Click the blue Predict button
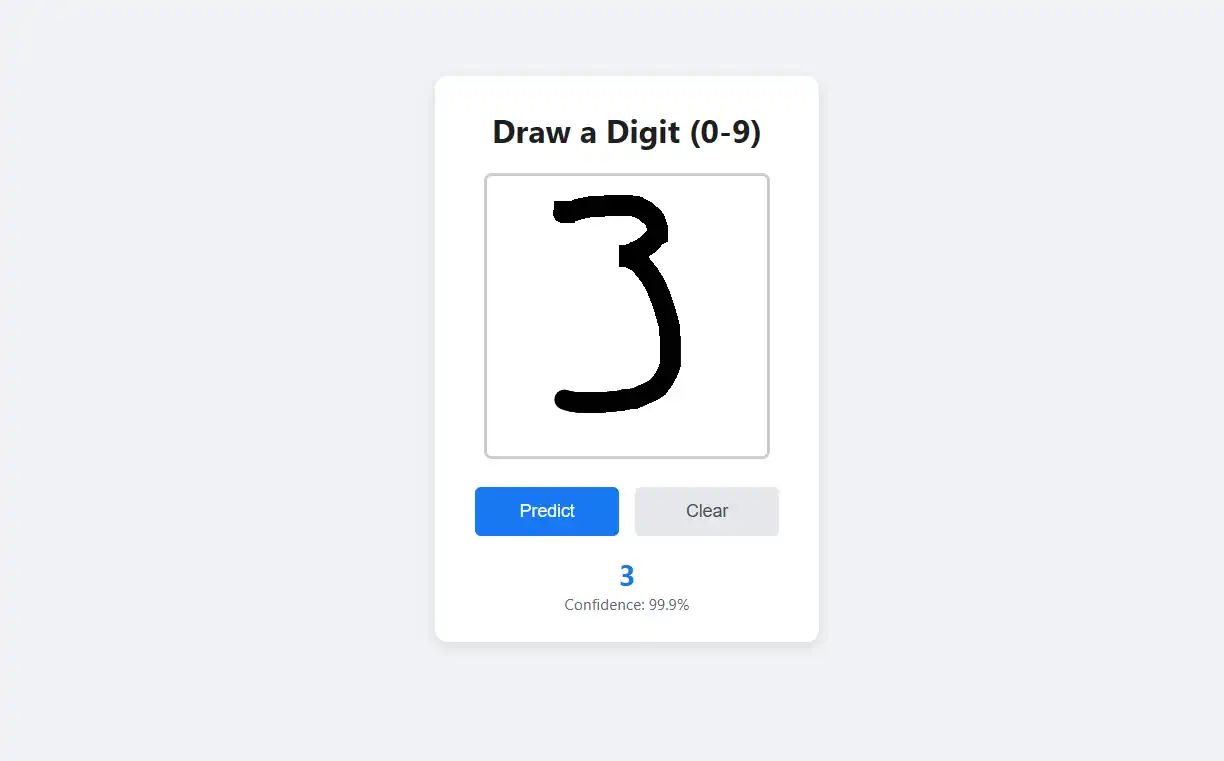 tap(546, 511)
